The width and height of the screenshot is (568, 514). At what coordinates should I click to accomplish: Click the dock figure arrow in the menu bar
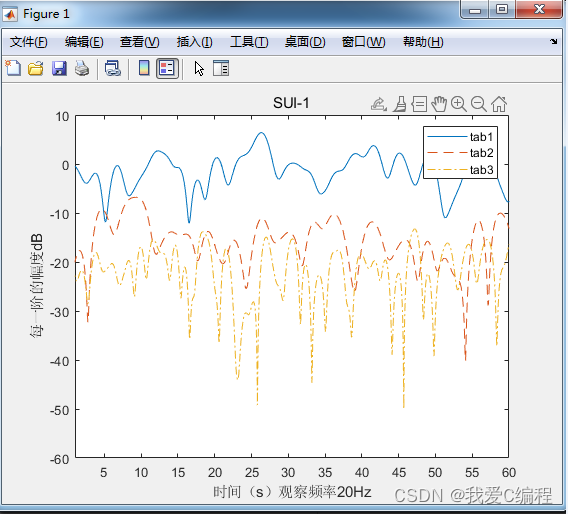[x=554, y=41]
